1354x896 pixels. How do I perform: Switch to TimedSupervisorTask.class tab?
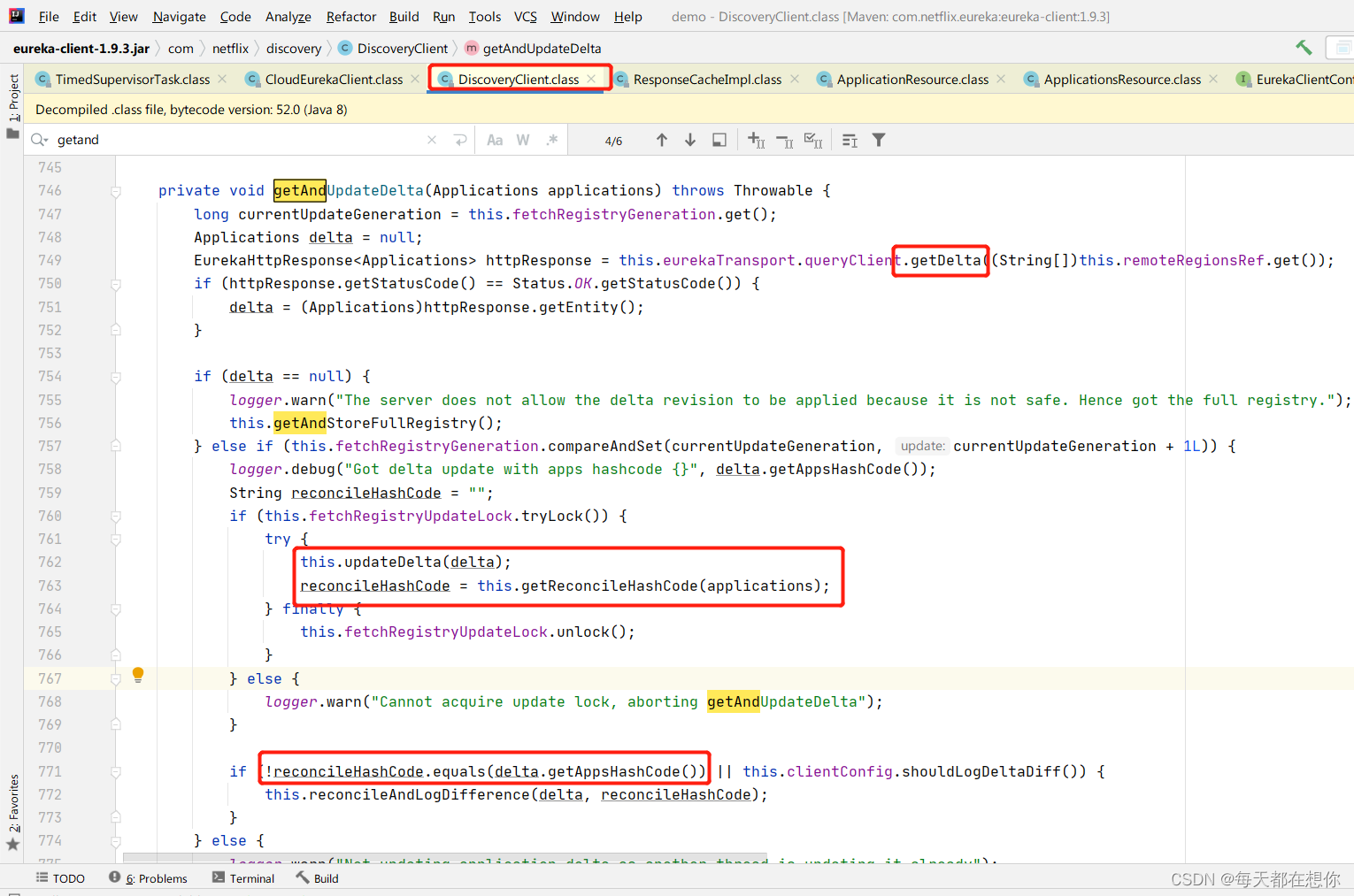tap(133, 80)
